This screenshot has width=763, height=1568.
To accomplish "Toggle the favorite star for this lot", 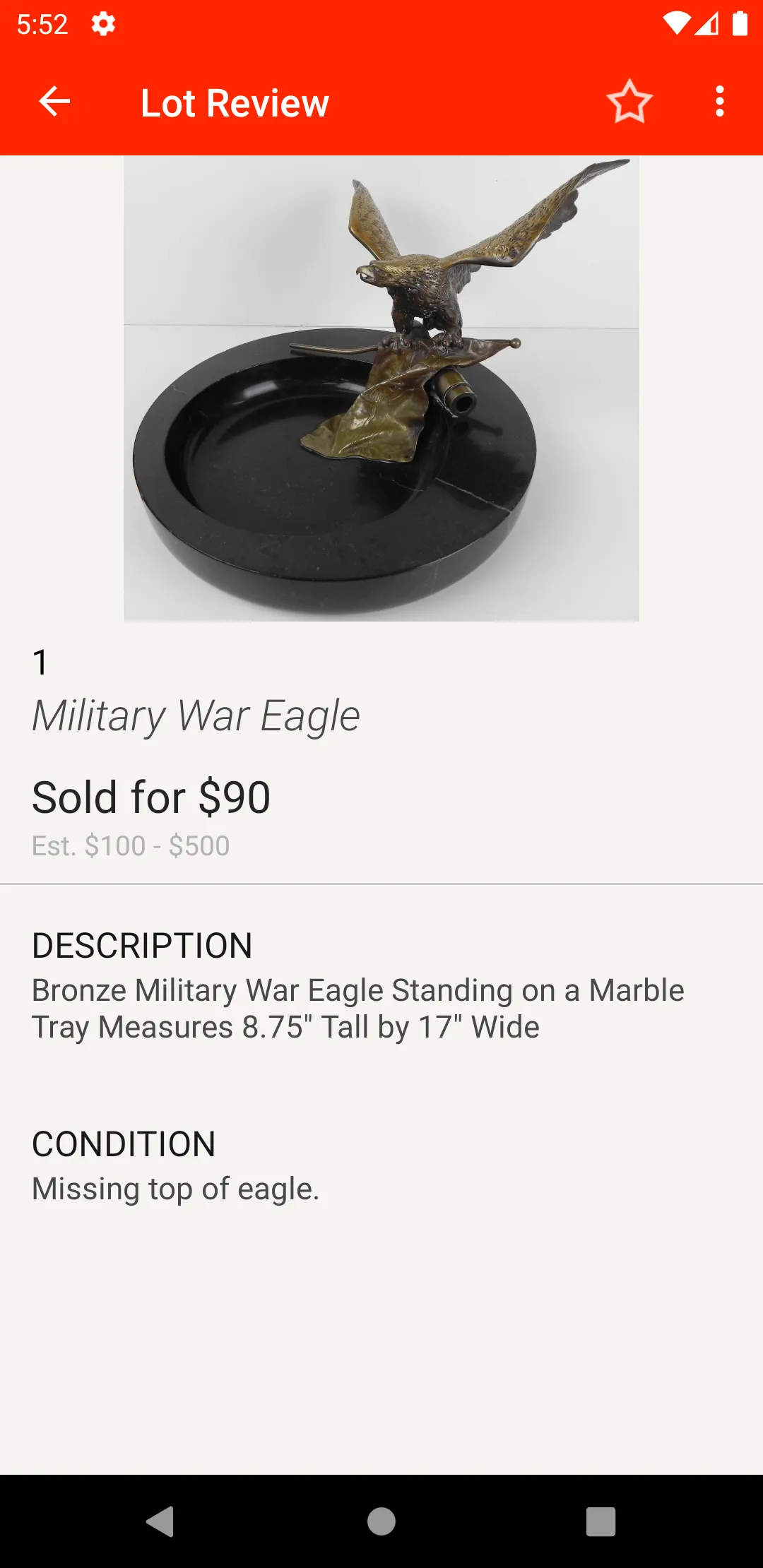I will pyautogui.click(x=629, y=102).
